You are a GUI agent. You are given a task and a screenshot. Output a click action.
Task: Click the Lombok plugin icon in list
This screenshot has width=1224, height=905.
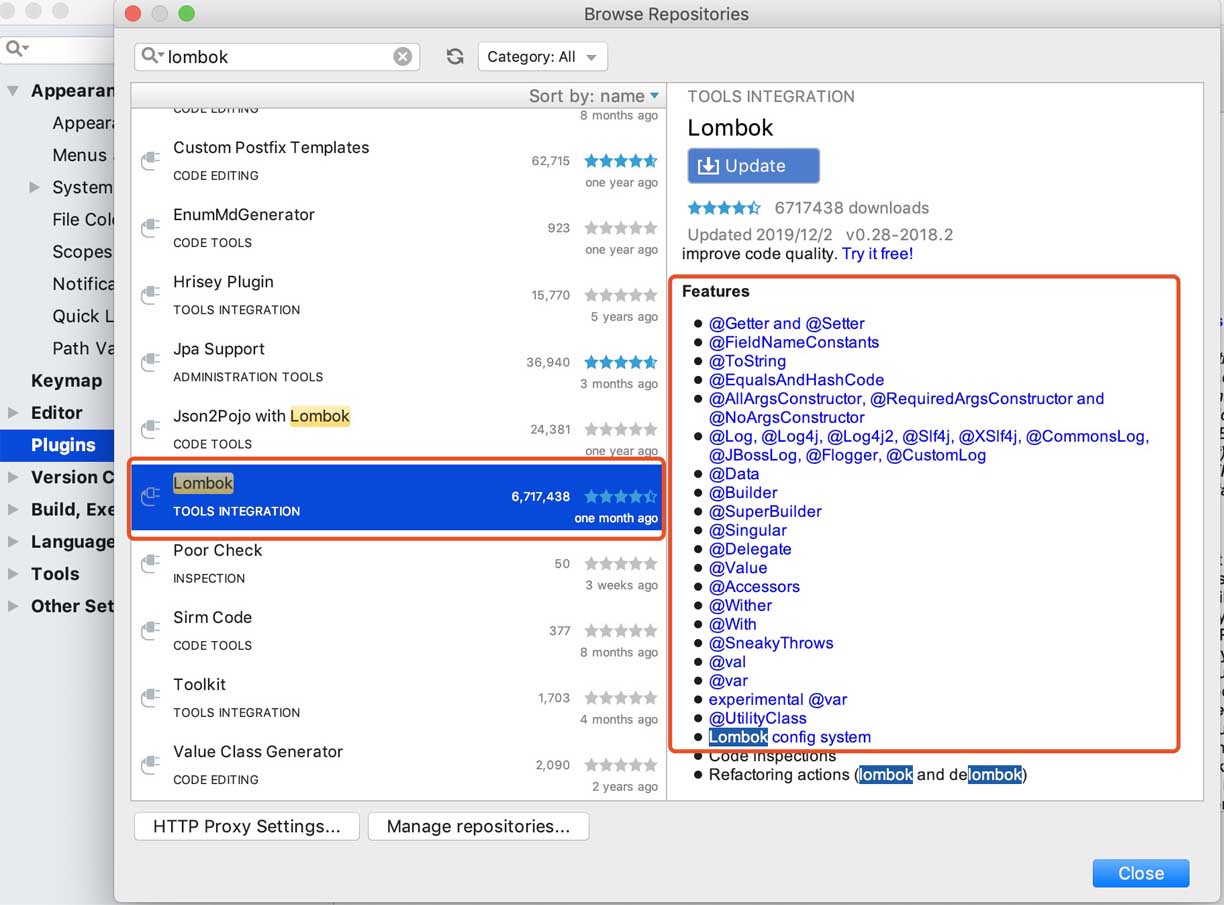pyautogui.click(x=150, y=496)
